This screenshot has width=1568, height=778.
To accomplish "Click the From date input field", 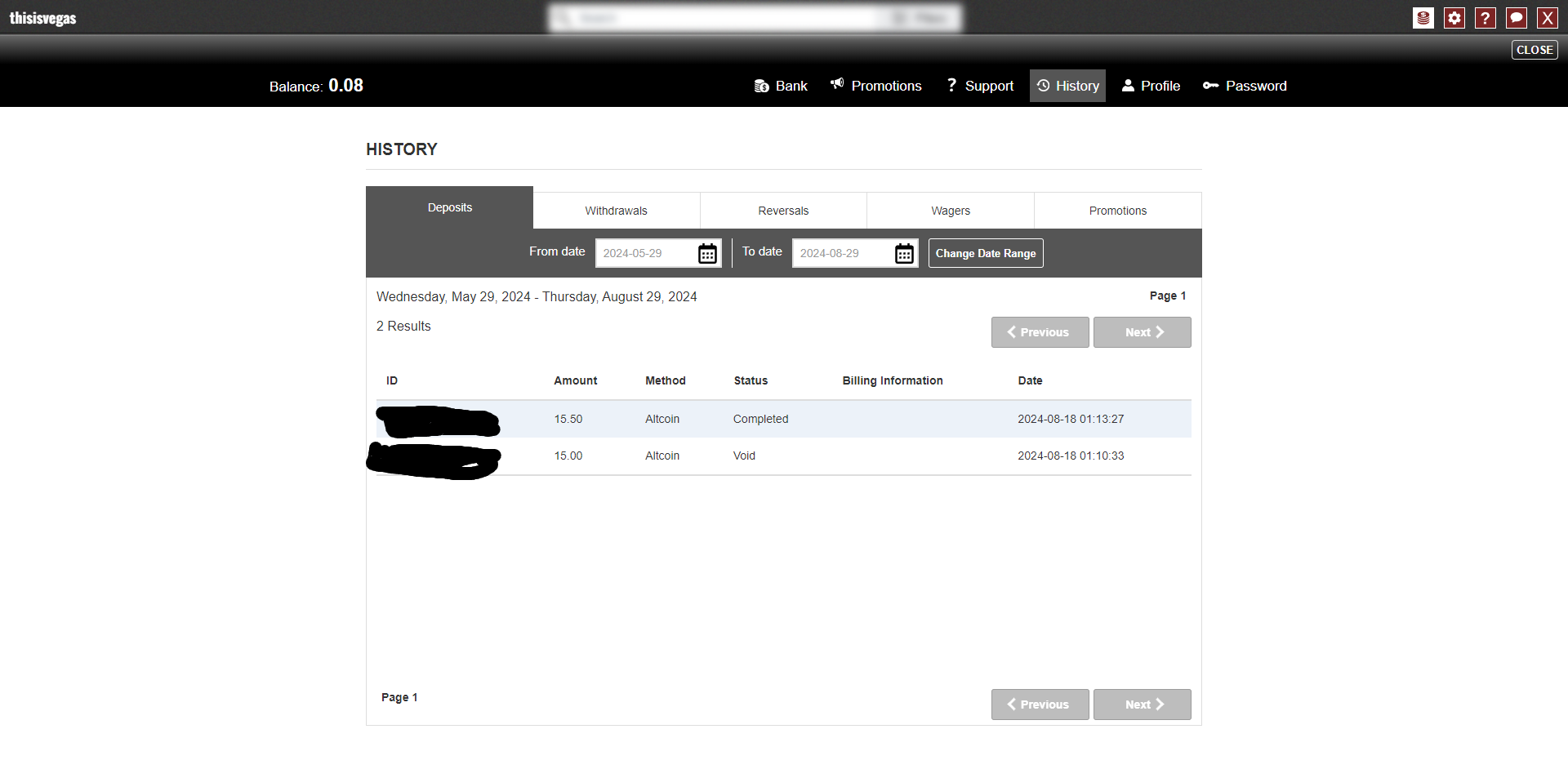I will coord(645,253).
